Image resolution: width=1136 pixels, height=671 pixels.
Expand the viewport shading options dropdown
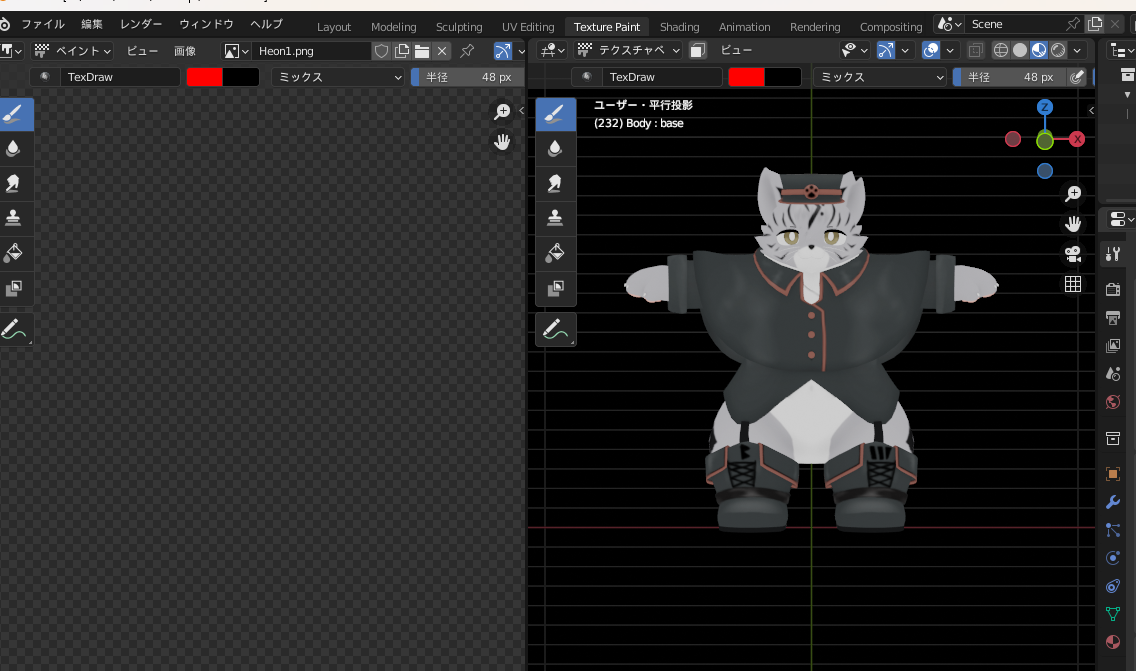click(1077, 50)
